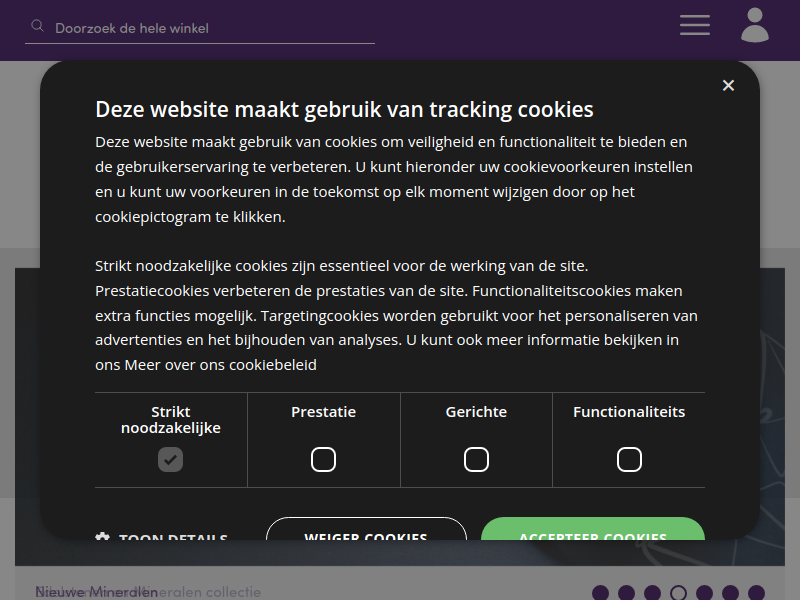Click the gear icon beside Toon Details
800x600 pixels.
coord(102,536)
